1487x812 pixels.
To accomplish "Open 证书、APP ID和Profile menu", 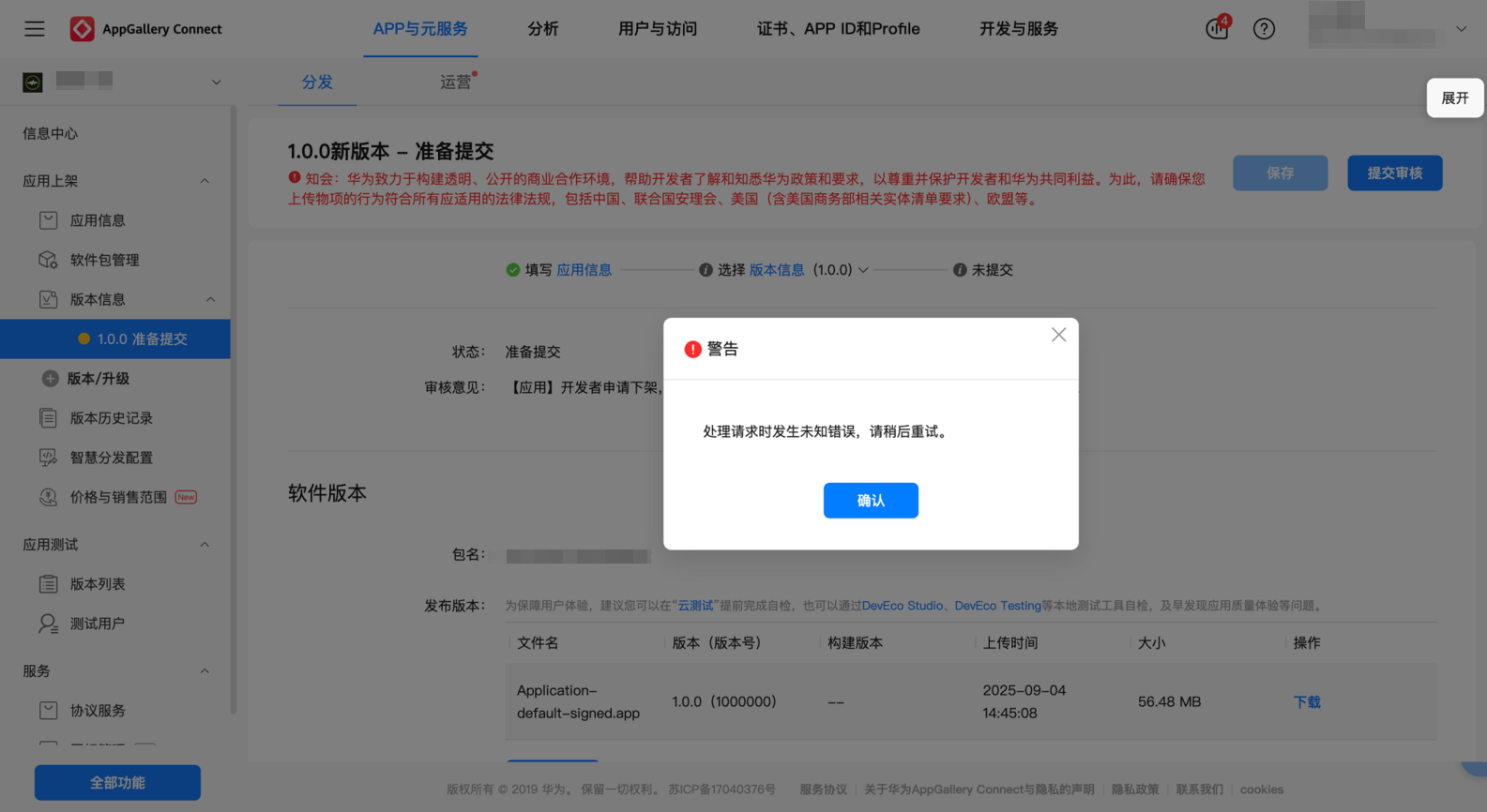I will pyautogui.click(x=838, y=29).
